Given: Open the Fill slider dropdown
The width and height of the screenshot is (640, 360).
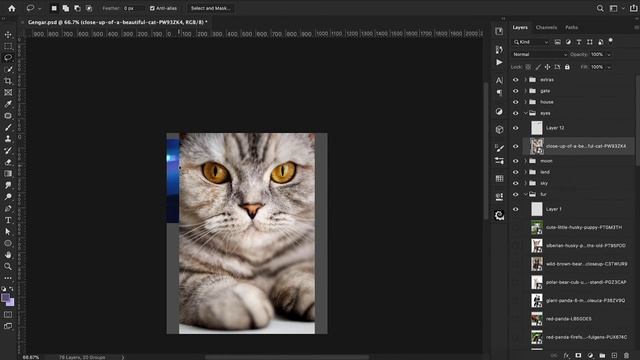Looking at the screenshot, I should tap(609, 67).
